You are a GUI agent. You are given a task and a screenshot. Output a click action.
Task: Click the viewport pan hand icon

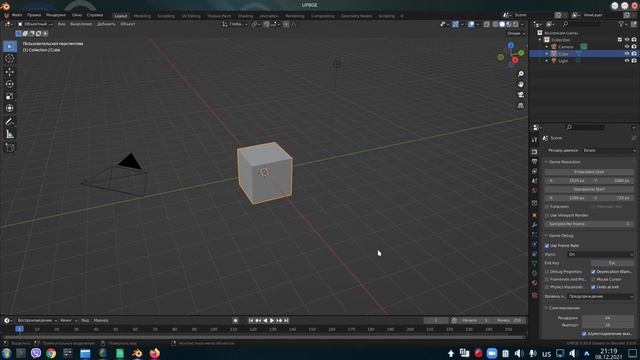click(520, 84)
